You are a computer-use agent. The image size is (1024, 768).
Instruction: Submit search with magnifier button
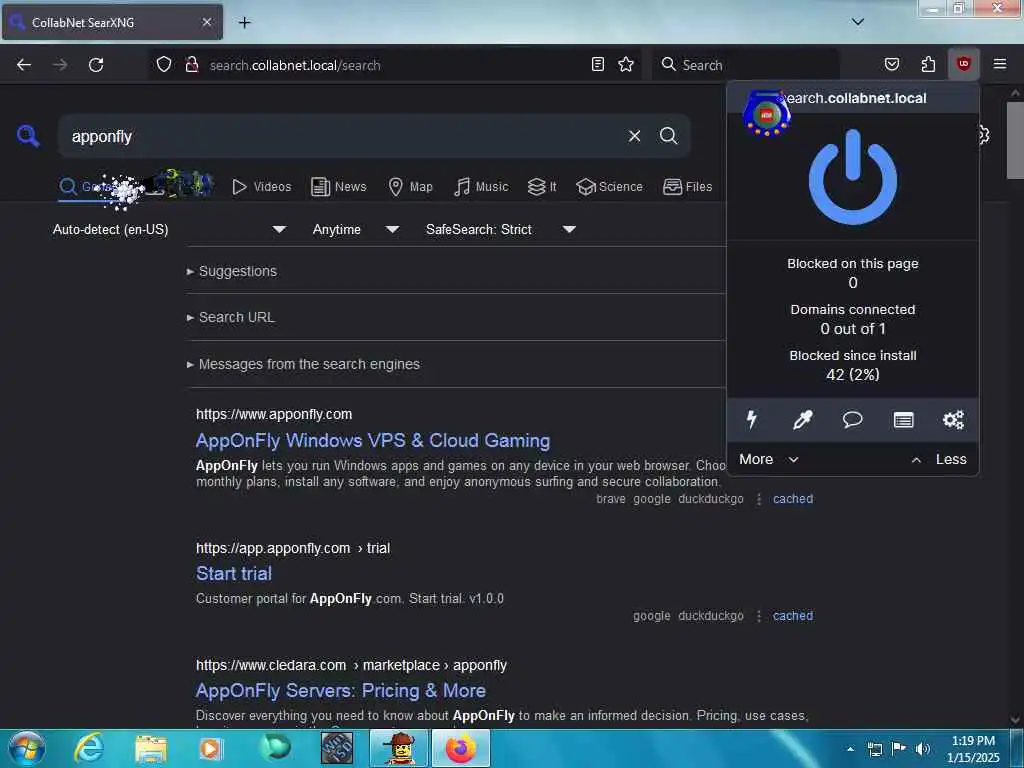pos(668,136)
